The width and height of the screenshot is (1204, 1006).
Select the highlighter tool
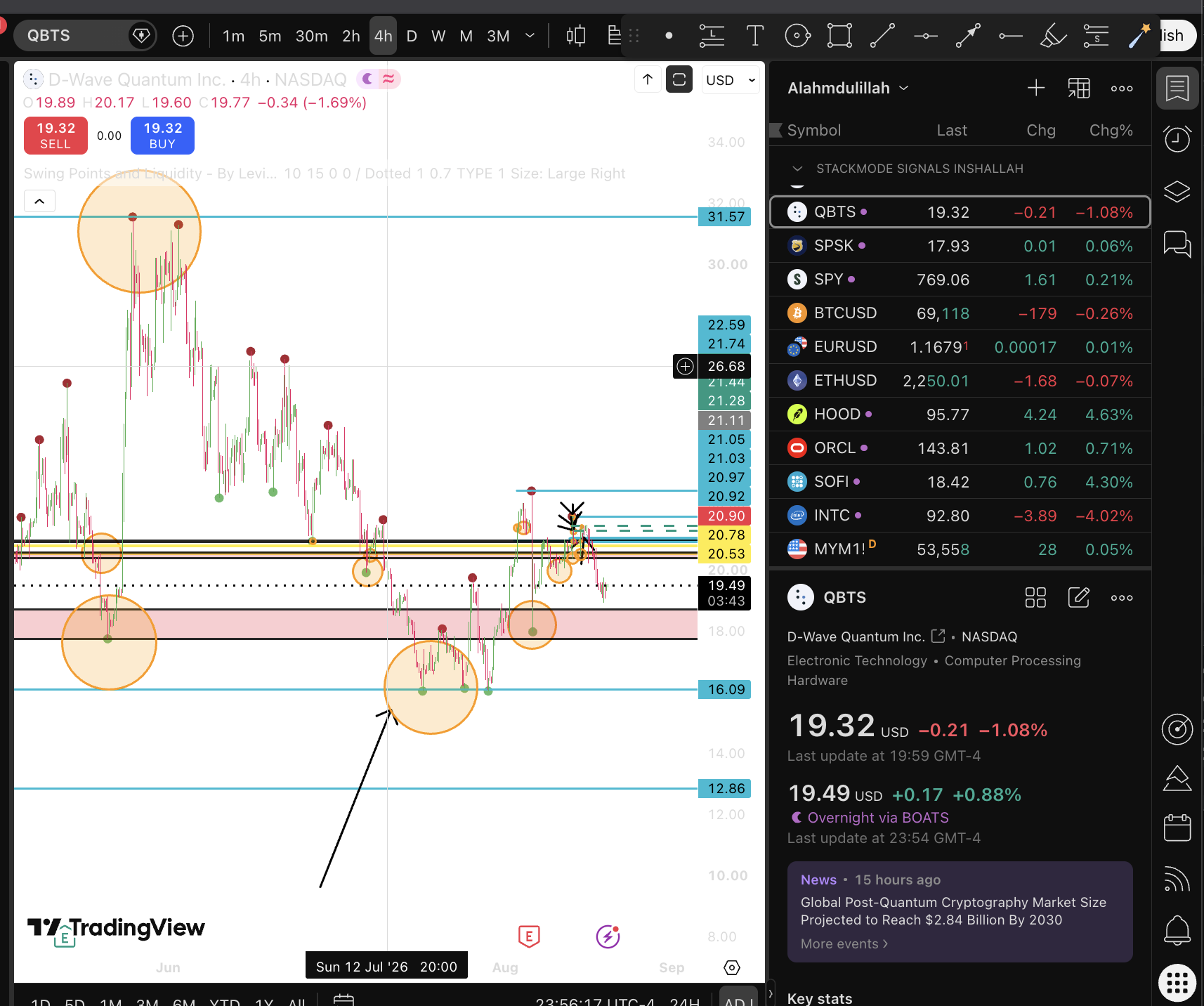point(1053,35)
